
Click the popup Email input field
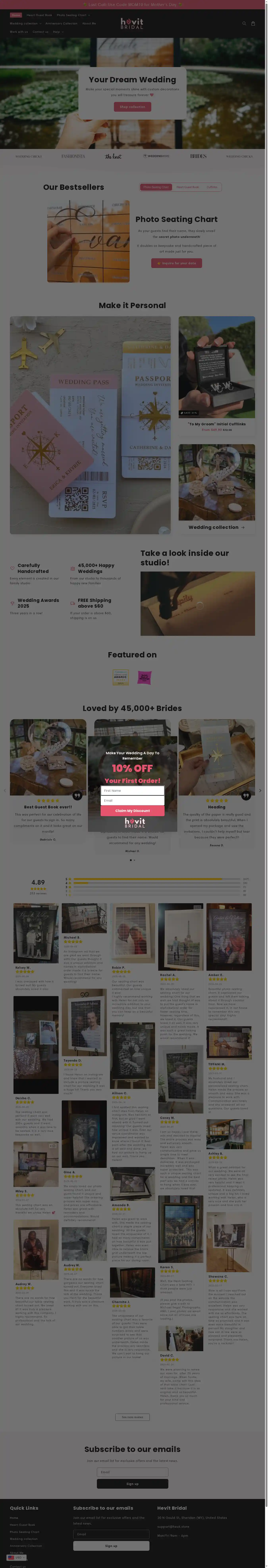coord(132,800)
